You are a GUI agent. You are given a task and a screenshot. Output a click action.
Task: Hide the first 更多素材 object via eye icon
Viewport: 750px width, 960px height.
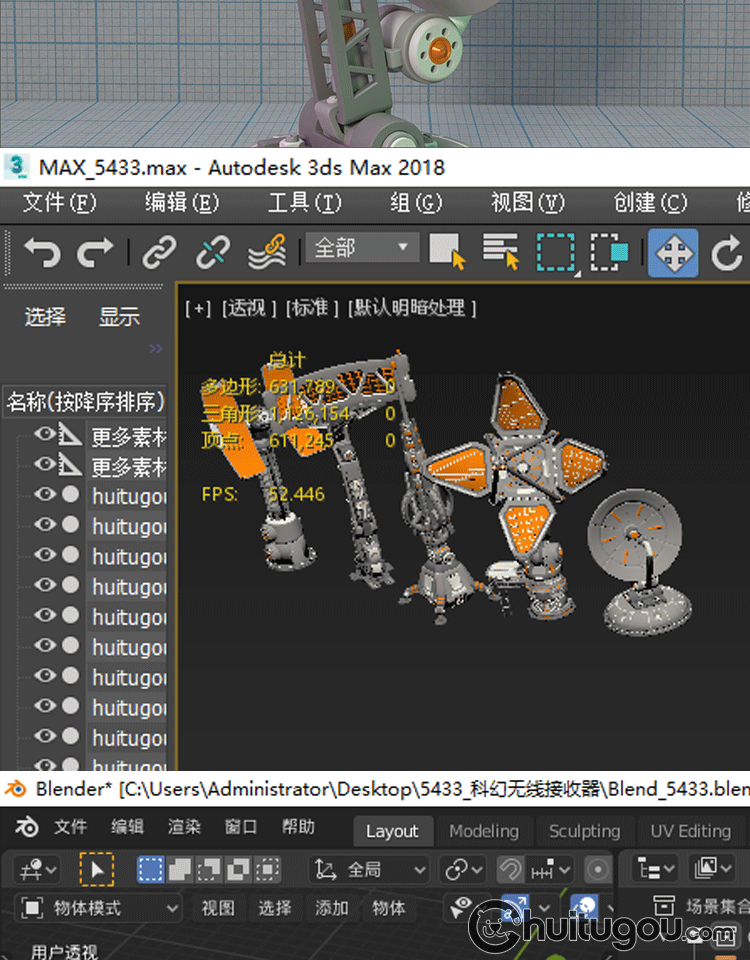(45, 434)
